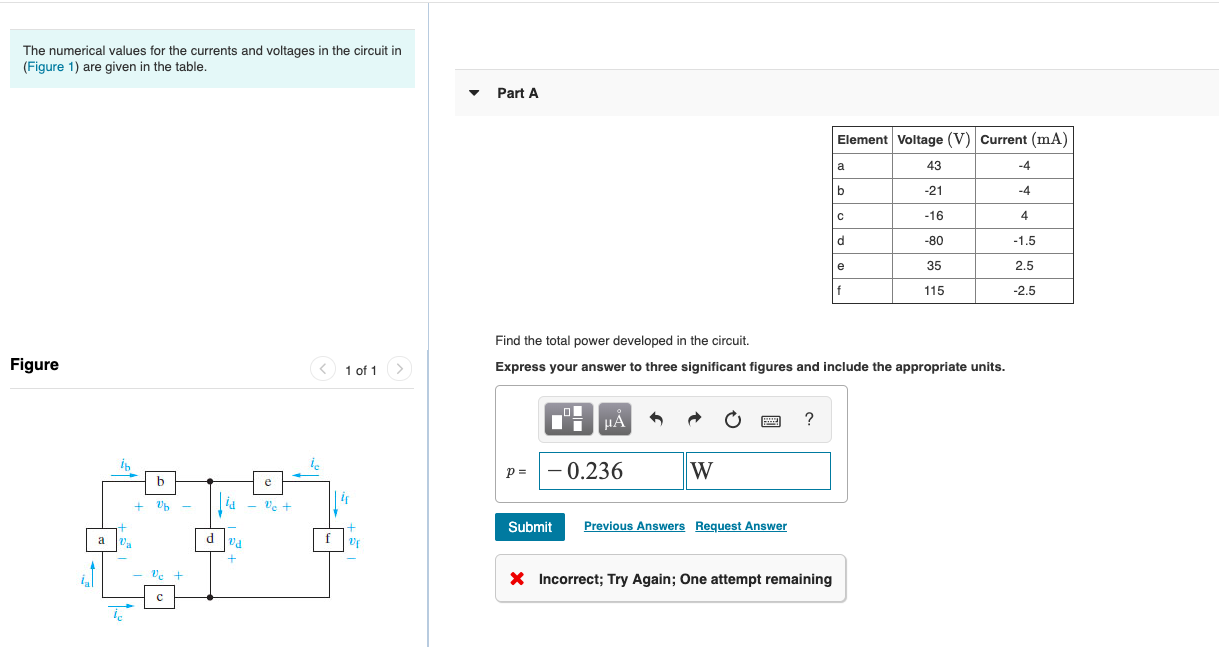Click Request Answer

[740, 526]
